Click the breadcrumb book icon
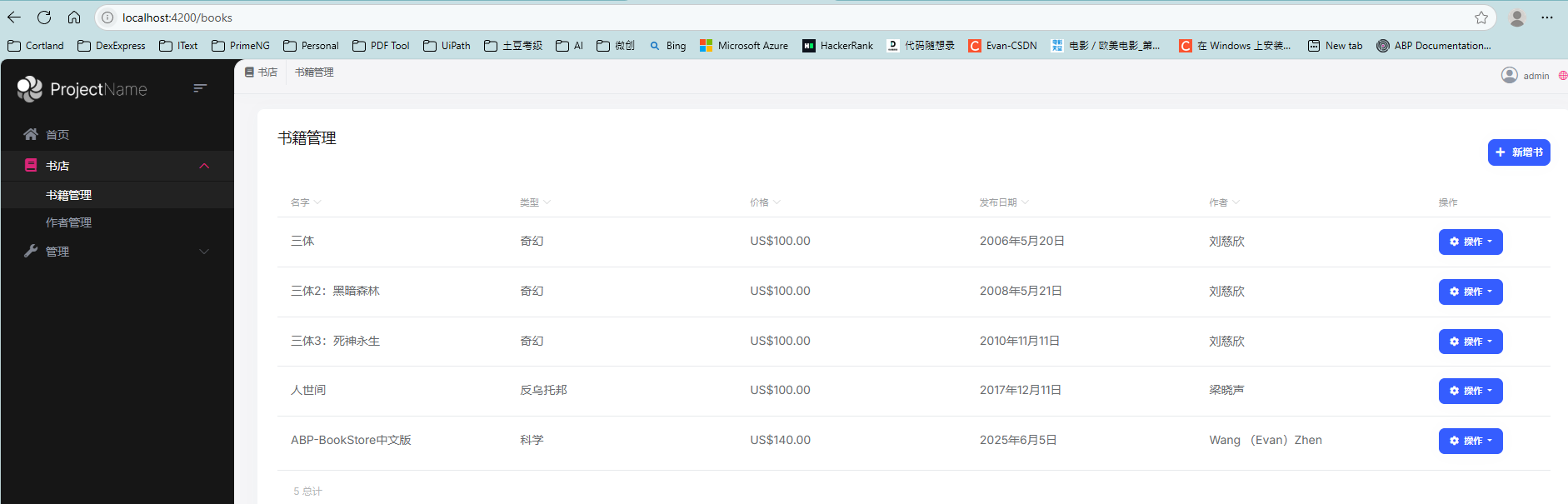This screenshot has height=504, width=1568. (249, 72)
